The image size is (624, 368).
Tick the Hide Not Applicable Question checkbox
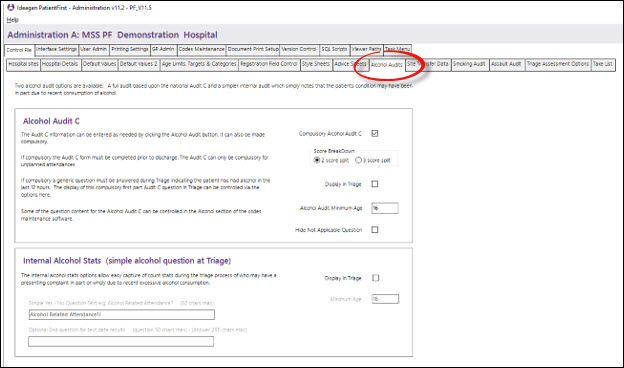pos(375,230)
